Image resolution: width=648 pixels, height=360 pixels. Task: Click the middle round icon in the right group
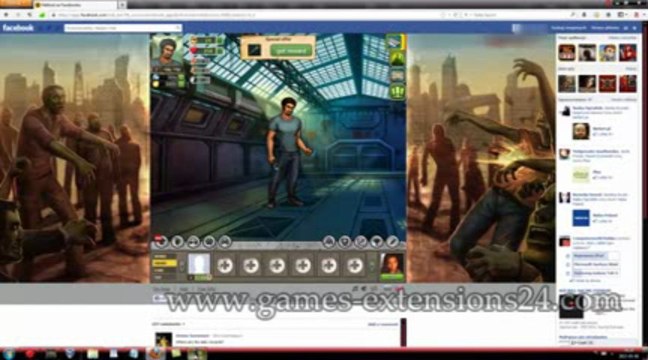(x=360, y=241)
